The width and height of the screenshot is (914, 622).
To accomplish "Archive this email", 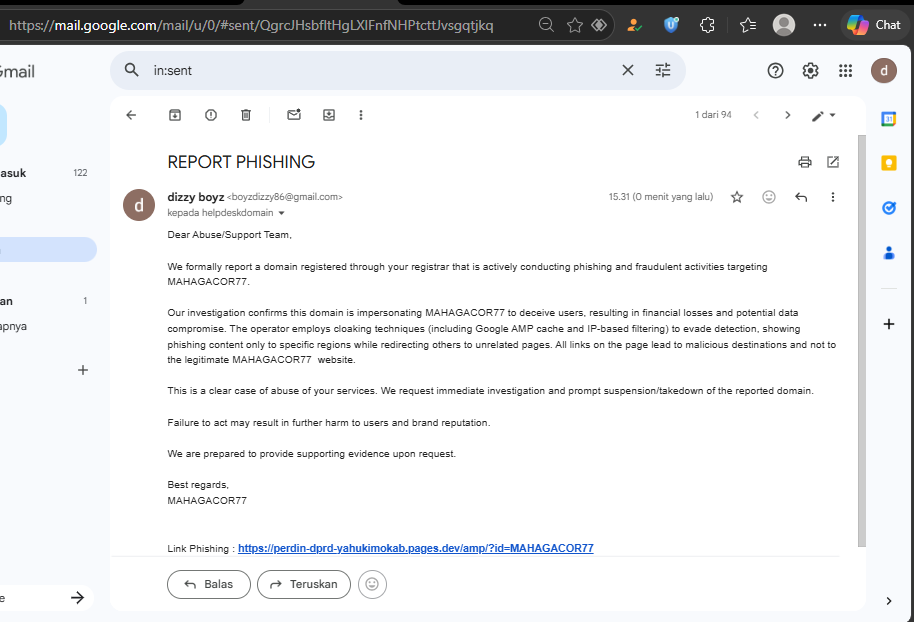I will pyautogui.click(x=175, y=115).
